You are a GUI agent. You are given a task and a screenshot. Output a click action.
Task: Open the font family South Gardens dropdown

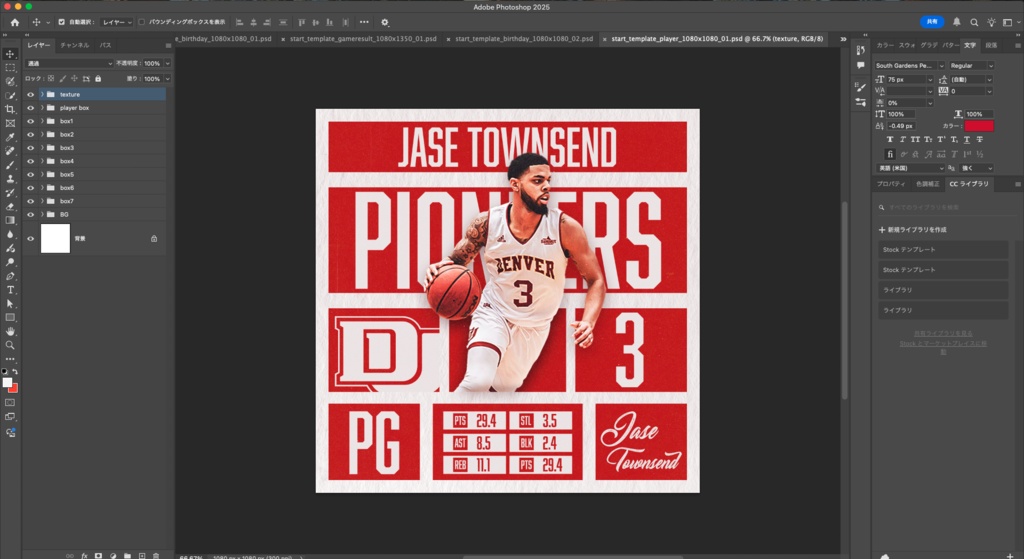[x=910, y=65]
